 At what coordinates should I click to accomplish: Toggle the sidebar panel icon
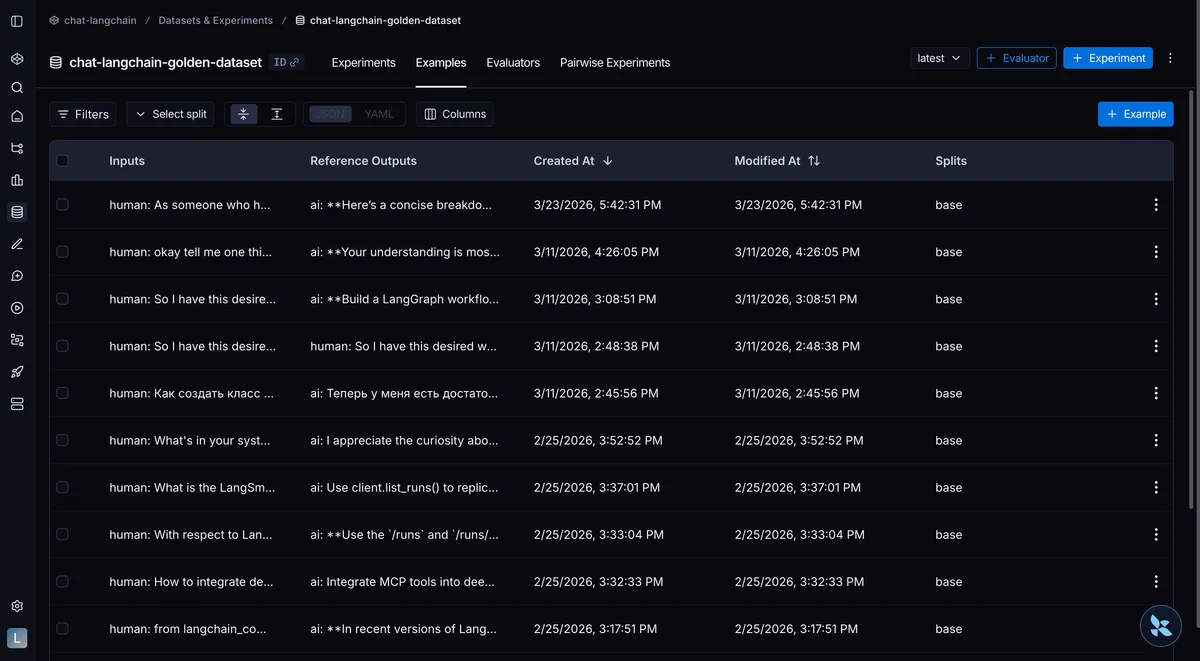click(x=17, y=20)
